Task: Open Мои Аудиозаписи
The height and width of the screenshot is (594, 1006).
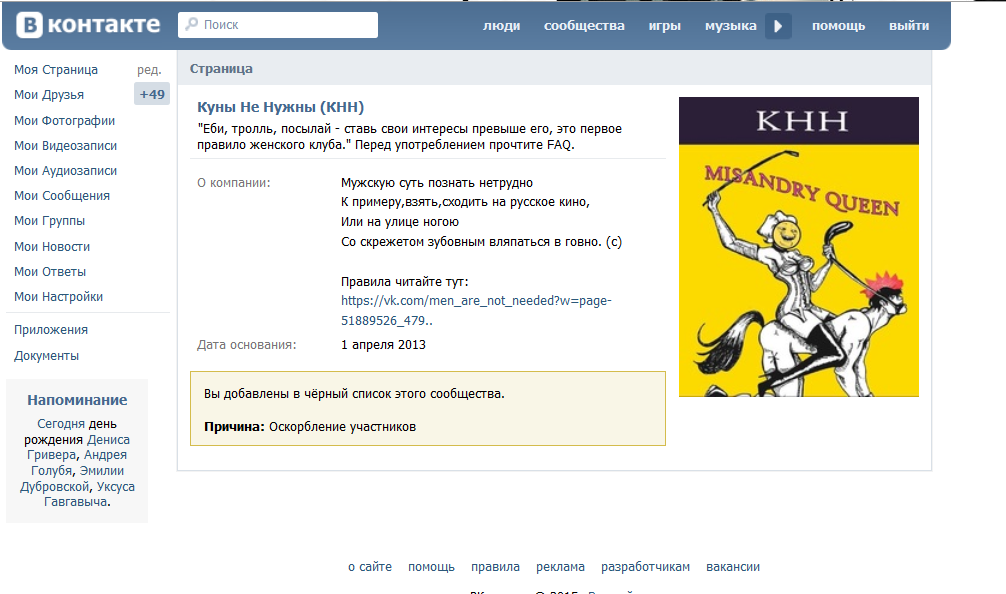Action: (x=65, y=171)
